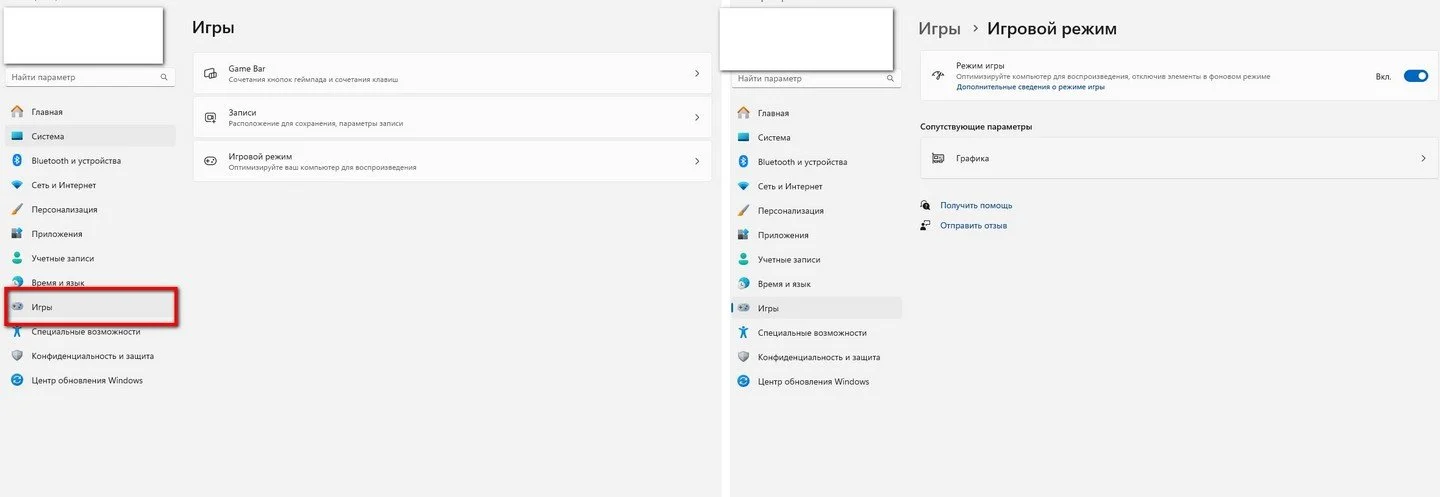Open Дополнительные сведения о режиме игры link
1440x497 pixels.
[x=1030, y=87]
